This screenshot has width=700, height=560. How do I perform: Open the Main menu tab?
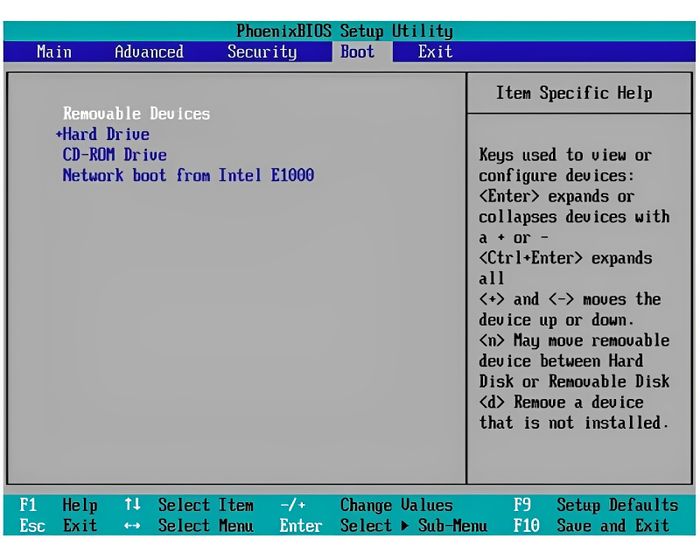pyautogui.click(x=54, y=52)
